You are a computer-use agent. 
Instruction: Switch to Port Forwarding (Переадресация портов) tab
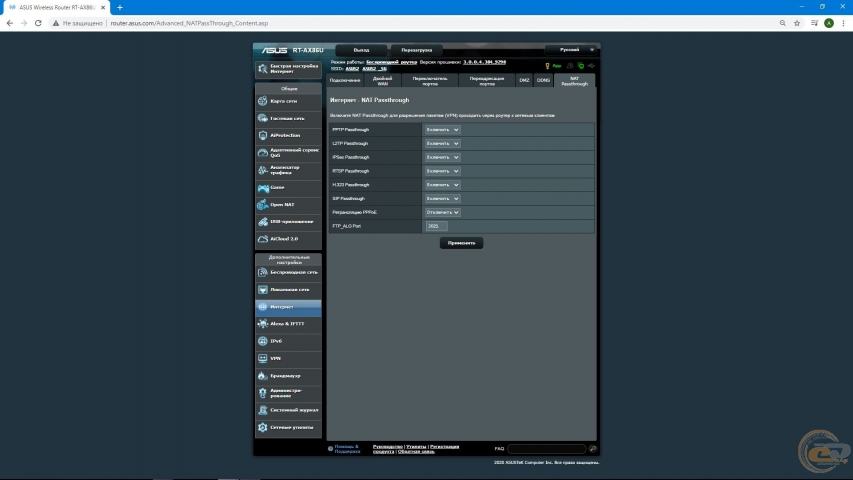(x=486, y=81)
